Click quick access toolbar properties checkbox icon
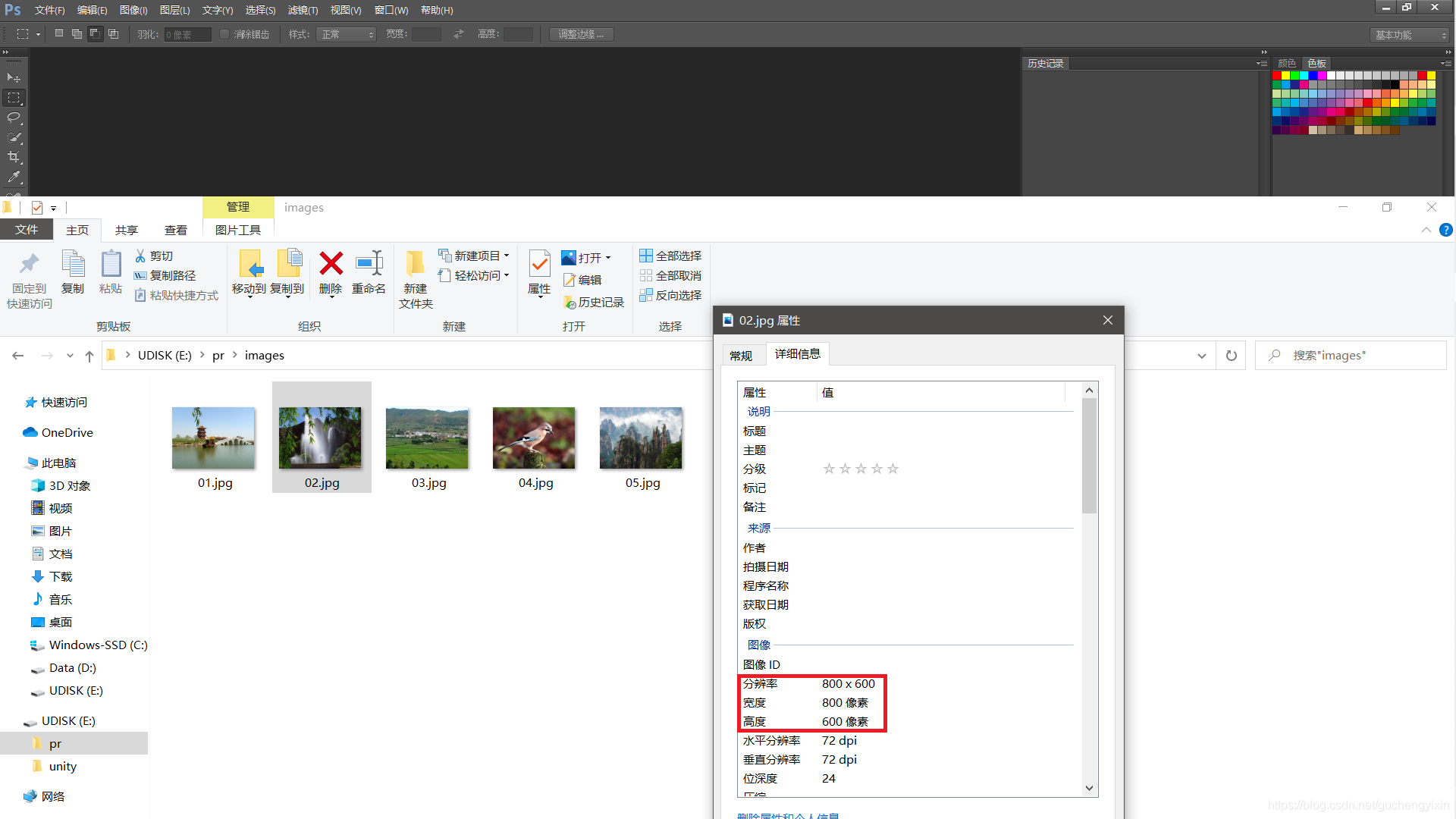 (x=37, y=207)
